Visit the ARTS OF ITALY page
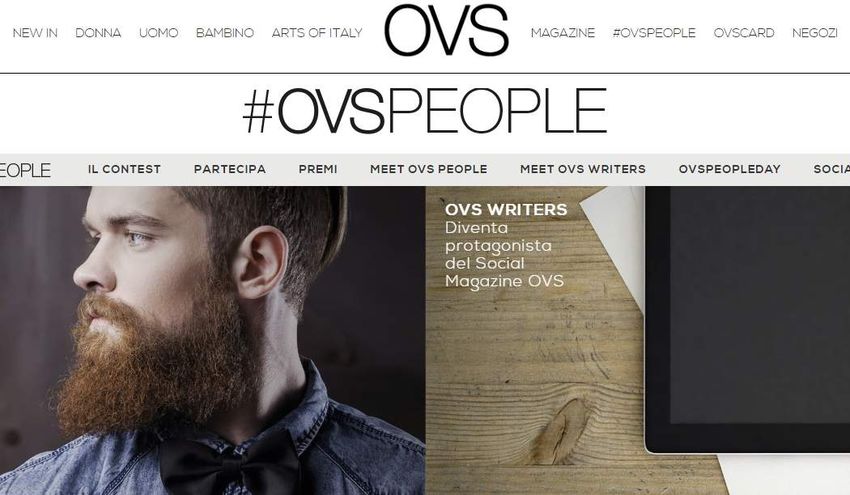Image resolution: width=850 pixels, height=495 pixels. pos(317,33)
